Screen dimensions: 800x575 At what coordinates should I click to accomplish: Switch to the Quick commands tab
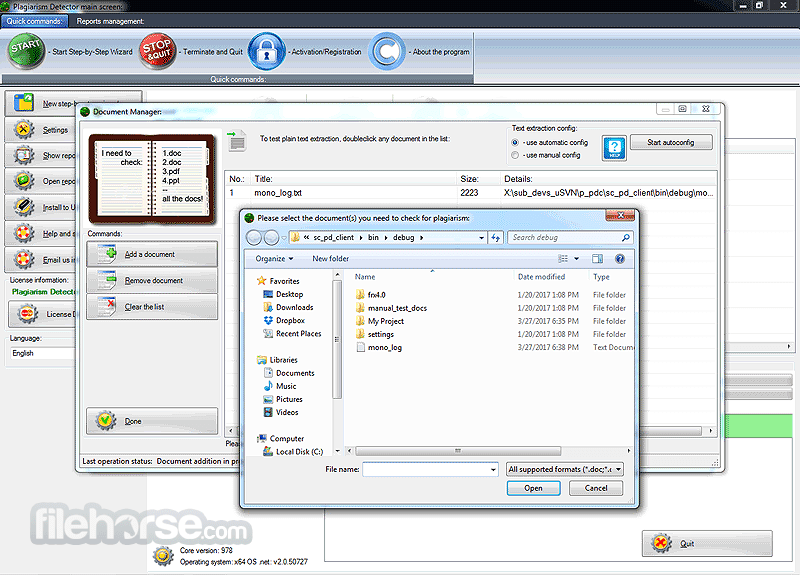click(x=34, y=21)
